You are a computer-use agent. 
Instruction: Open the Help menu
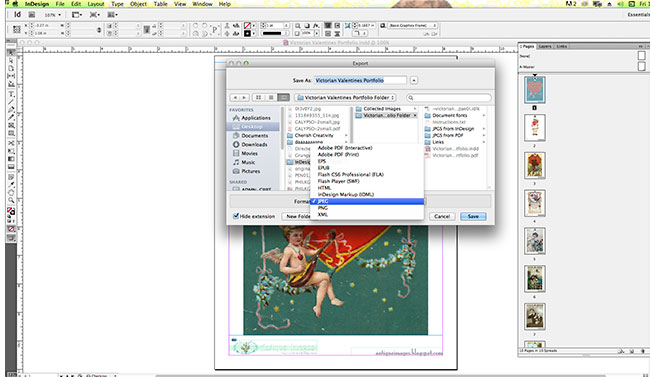(225, 4)
